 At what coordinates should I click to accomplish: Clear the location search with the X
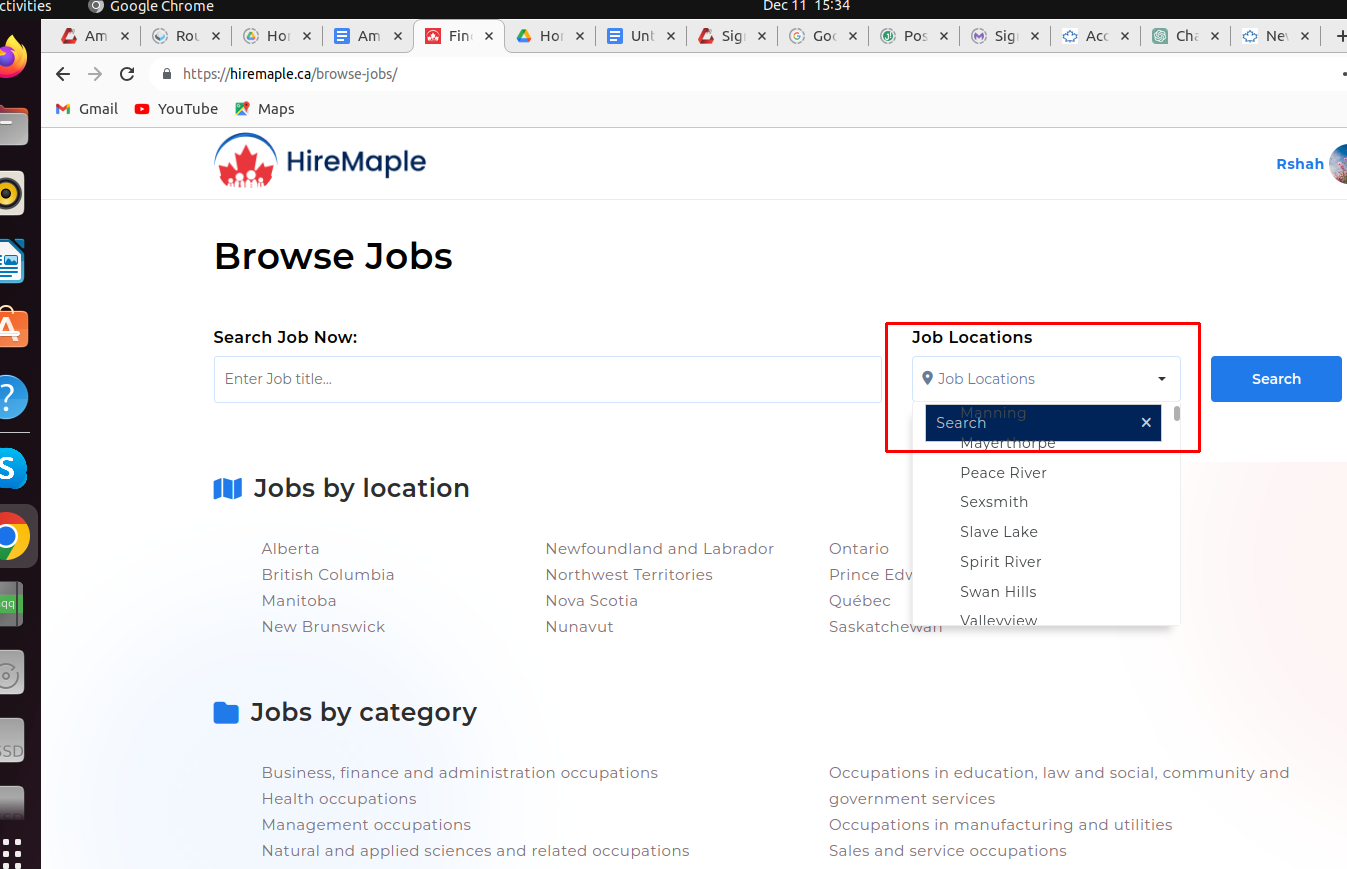click(1146, 423)
